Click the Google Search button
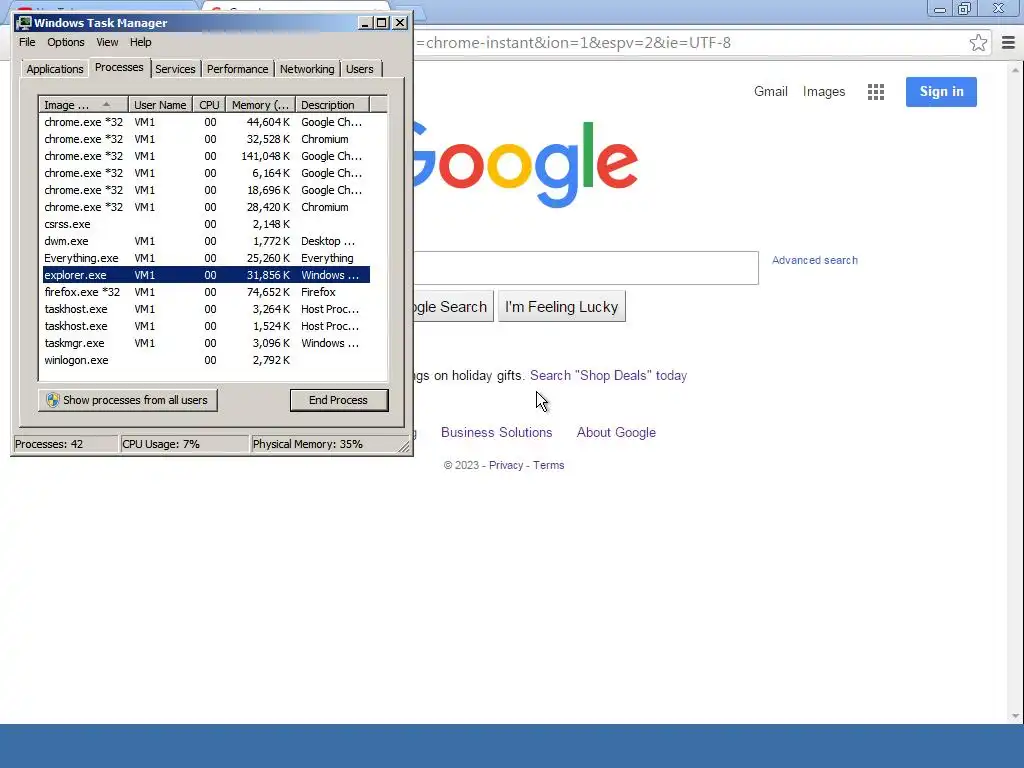Image resolution: width=1024 pixels, height=768 pixels. coord(454,307)
